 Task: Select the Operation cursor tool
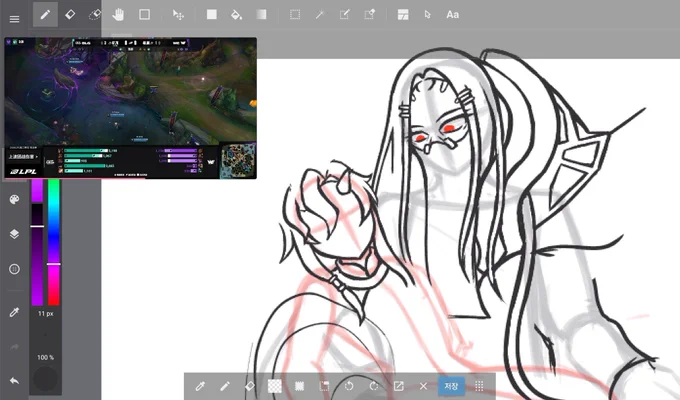point(428,15)
